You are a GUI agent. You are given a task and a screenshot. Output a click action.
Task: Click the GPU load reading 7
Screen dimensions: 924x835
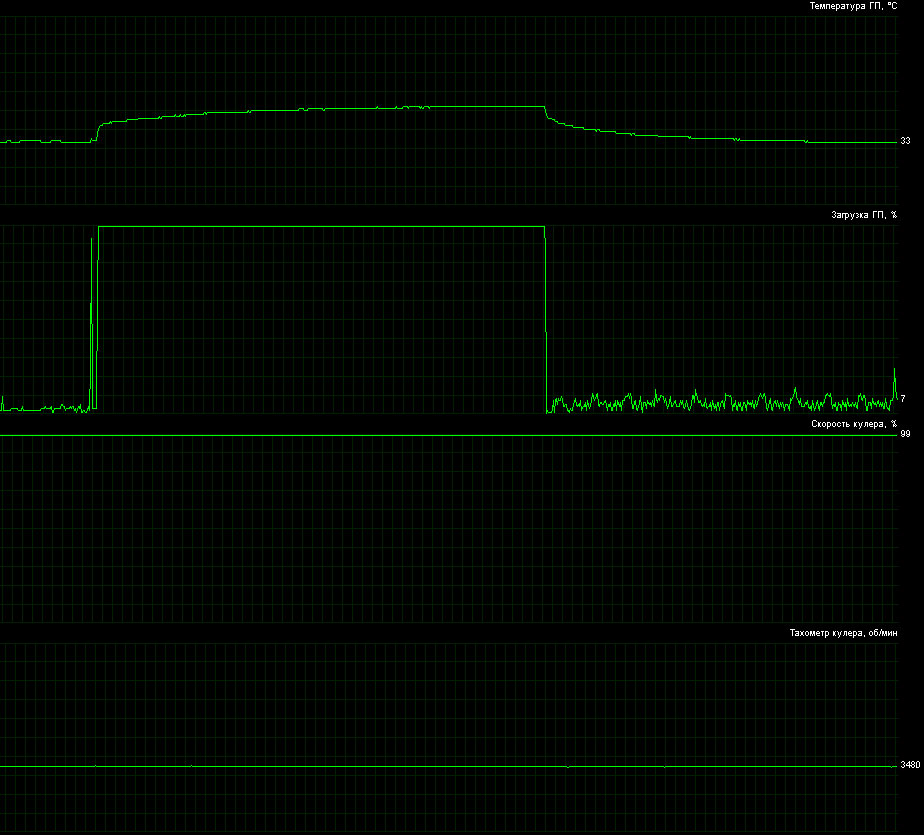[x=903, y=399]
